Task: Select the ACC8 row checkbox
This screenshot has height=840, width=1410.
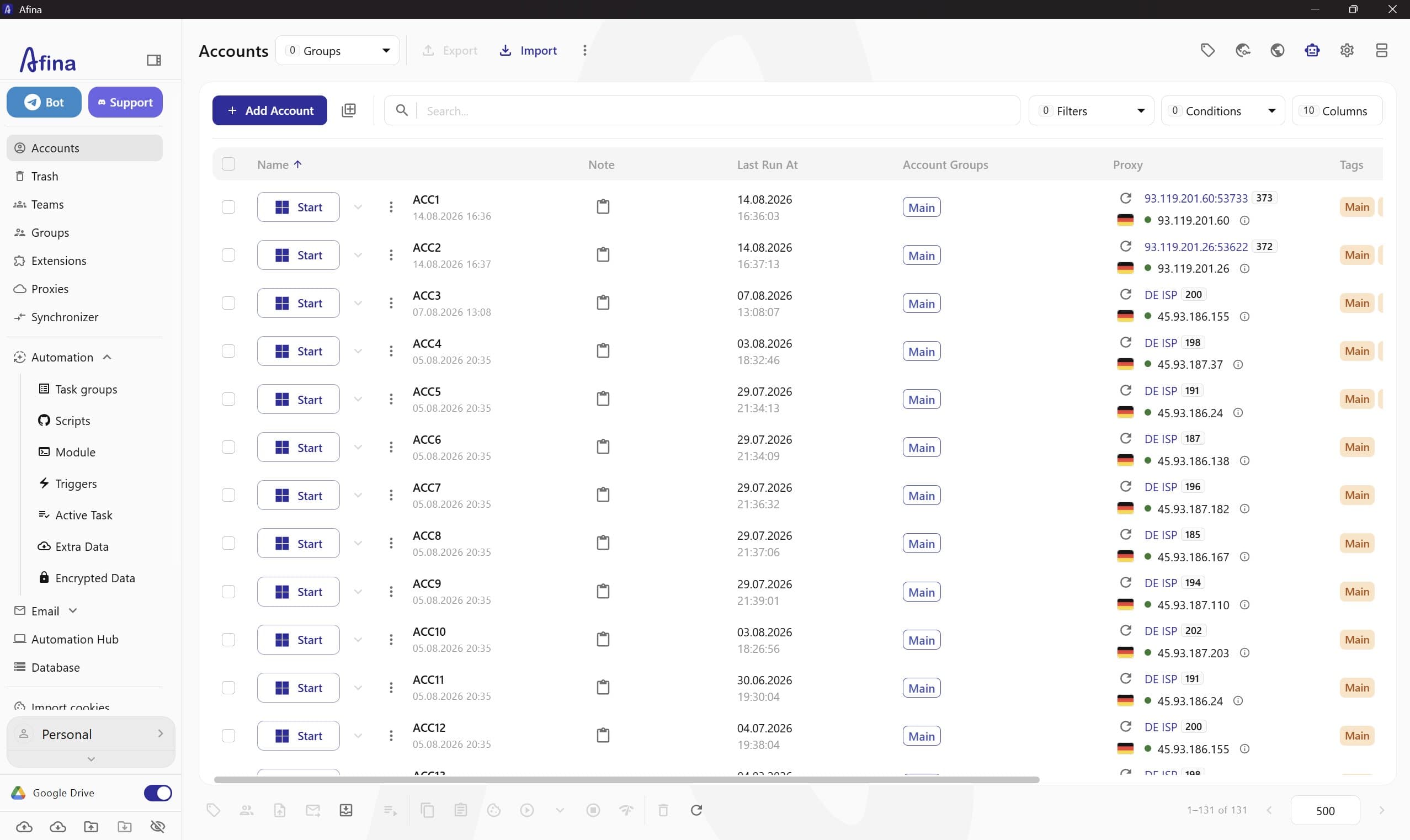Action: click(228, 543)
